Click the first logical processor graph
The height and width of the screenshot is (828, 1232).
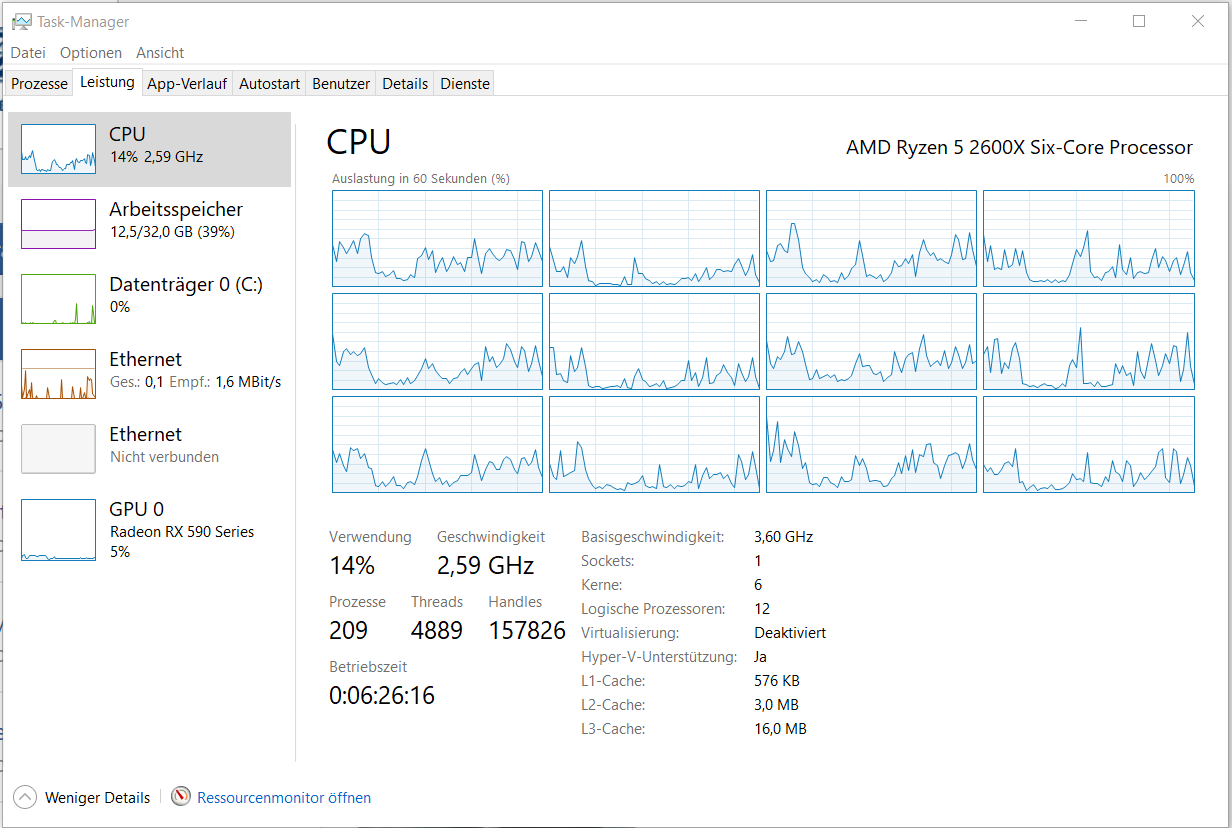click(x=437, y=239)
